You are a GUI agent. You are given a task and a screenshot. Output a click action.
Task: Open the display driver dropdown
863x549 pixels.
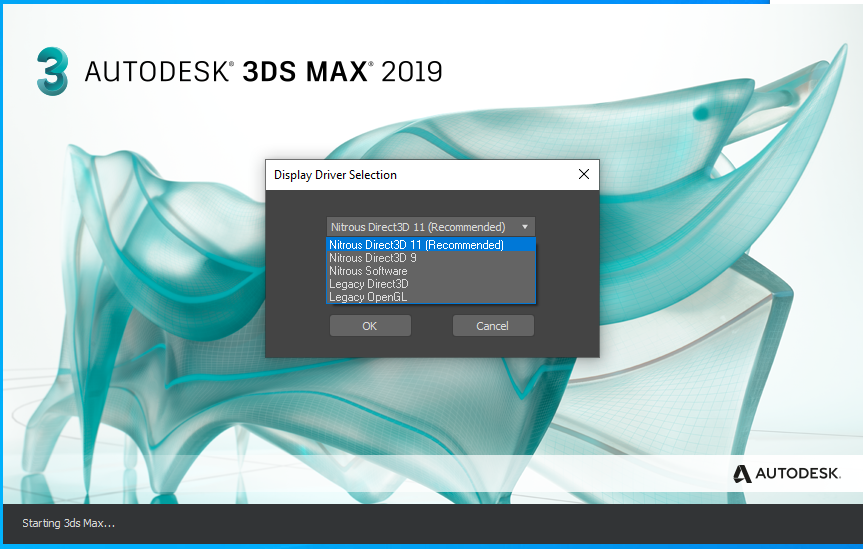[430, 227]
